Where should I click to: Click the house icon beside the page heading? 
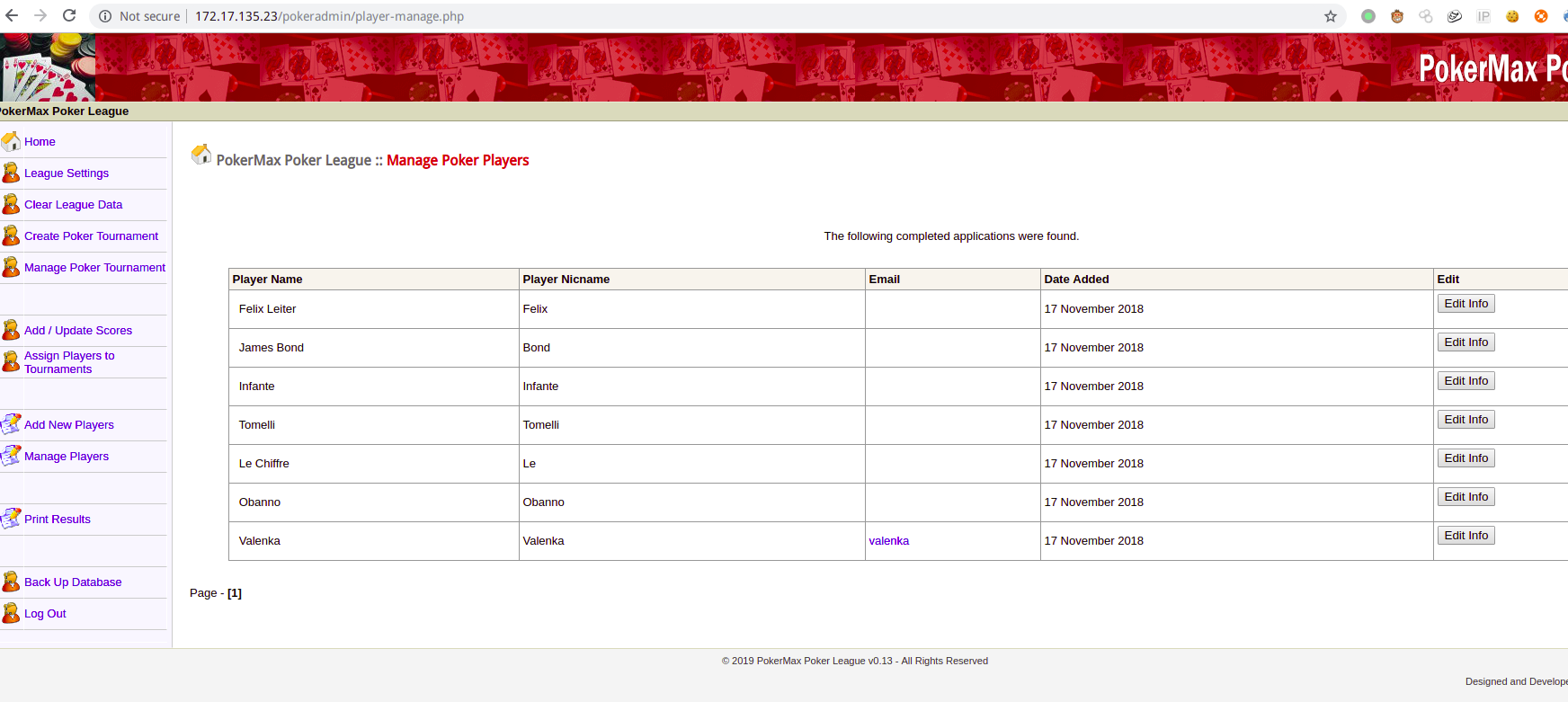pos(201,155)
